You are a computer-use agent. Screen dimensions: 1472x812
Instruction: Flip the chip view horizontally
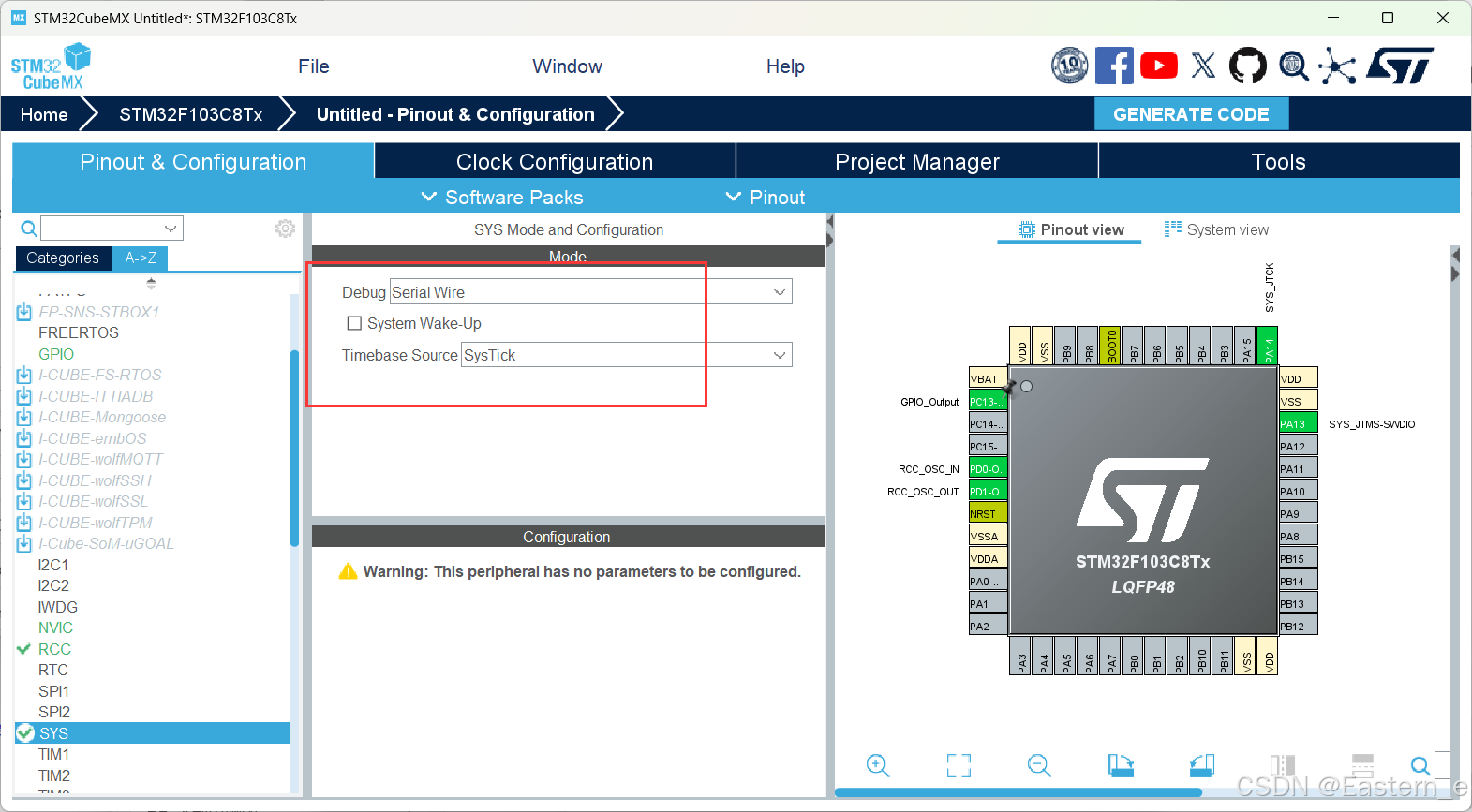tap(1283, 765)
